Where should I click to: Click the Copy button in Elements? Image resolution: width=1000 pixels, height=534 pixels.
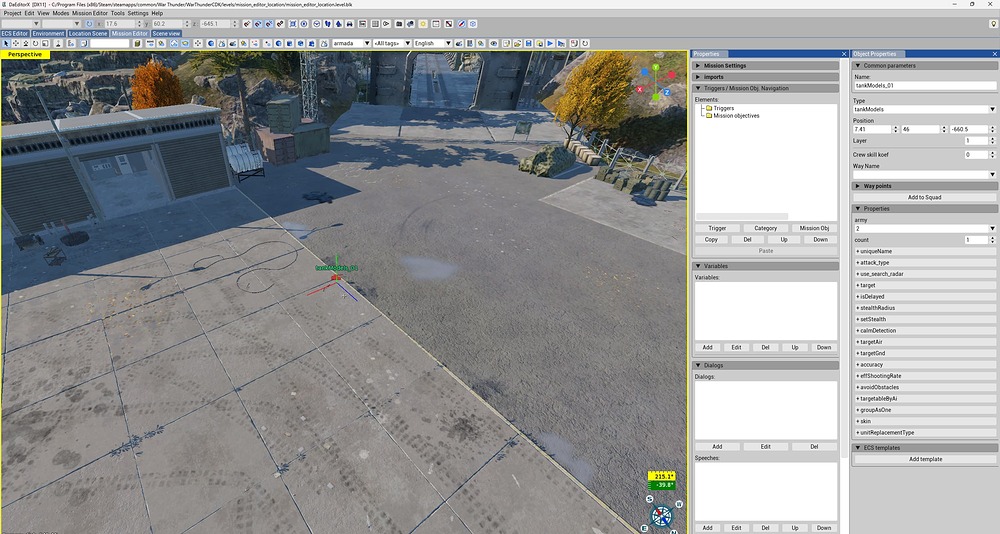click(711, 240)
